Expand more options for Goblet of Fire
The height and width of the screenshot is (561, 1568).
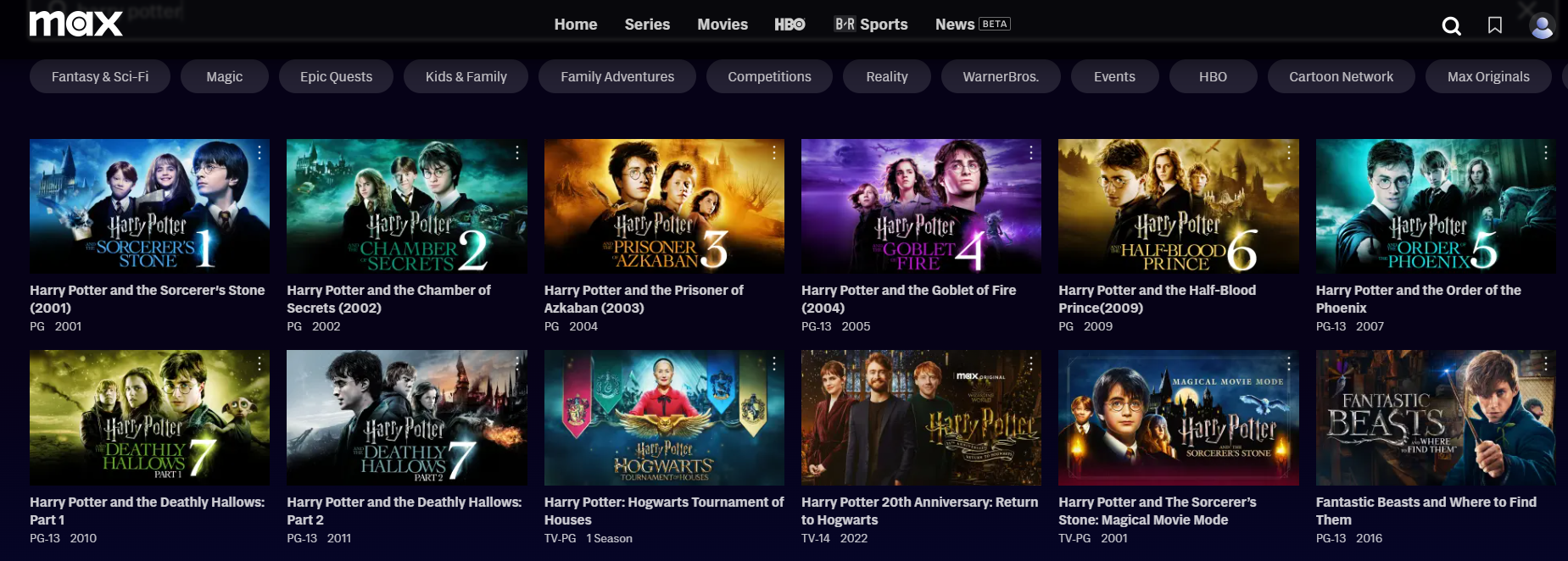click(x=1030, y=153)
